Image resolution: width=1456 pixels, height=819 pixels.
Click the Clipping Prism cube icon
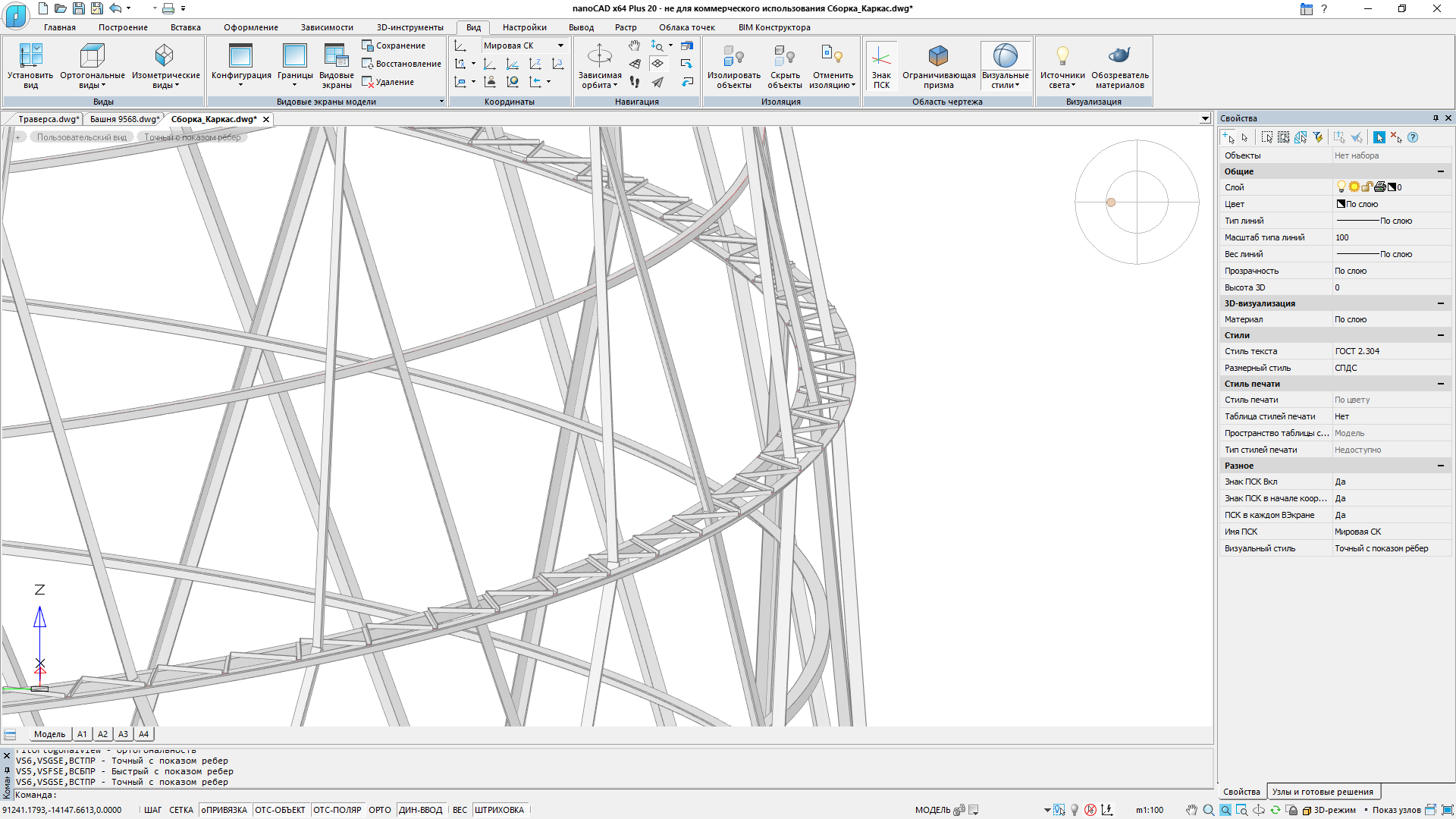938,55
